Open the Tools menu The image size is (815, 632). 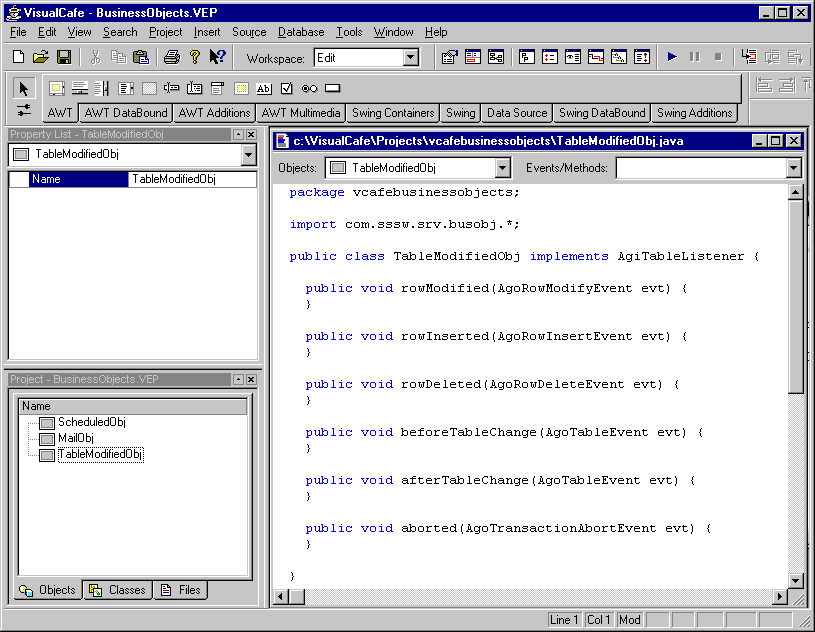click(349, 32)
